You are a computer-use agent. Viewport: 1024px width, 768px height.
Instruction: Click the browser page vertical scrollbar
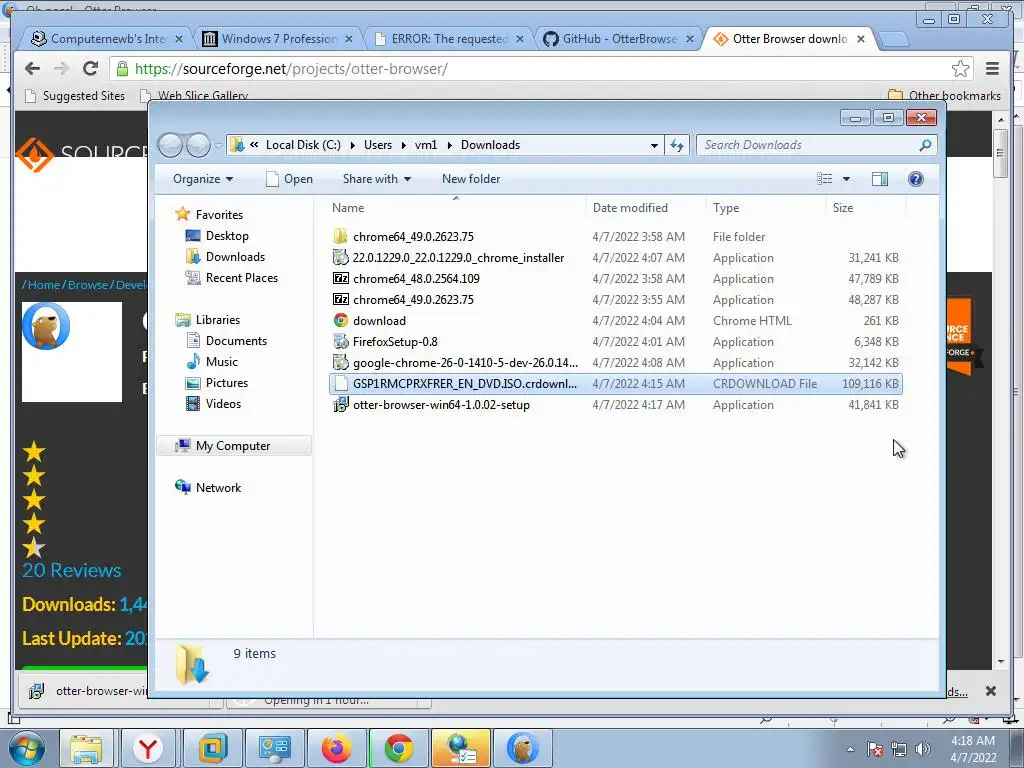1000,155
